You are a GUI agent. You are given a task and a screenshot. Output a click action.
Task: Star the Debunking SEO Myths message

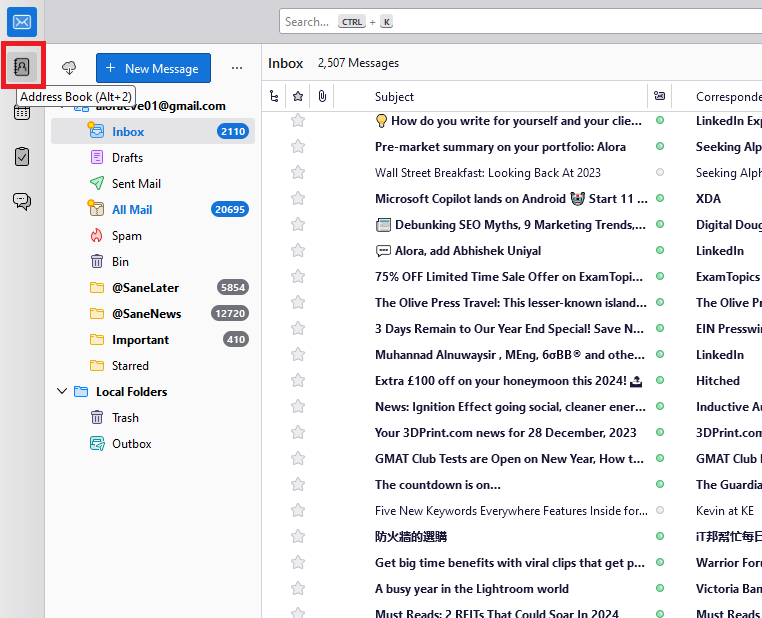(298, 224)
